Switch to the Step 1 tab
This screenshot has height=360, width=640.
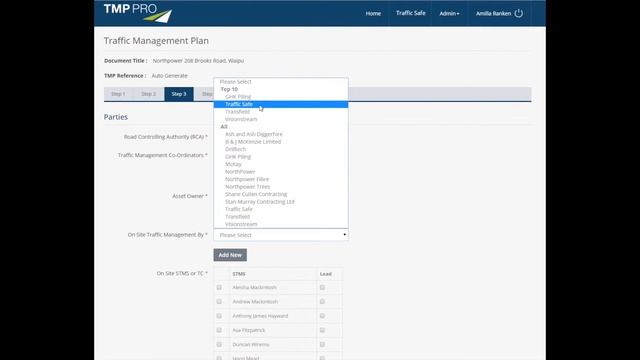click(x=118, y=94)
